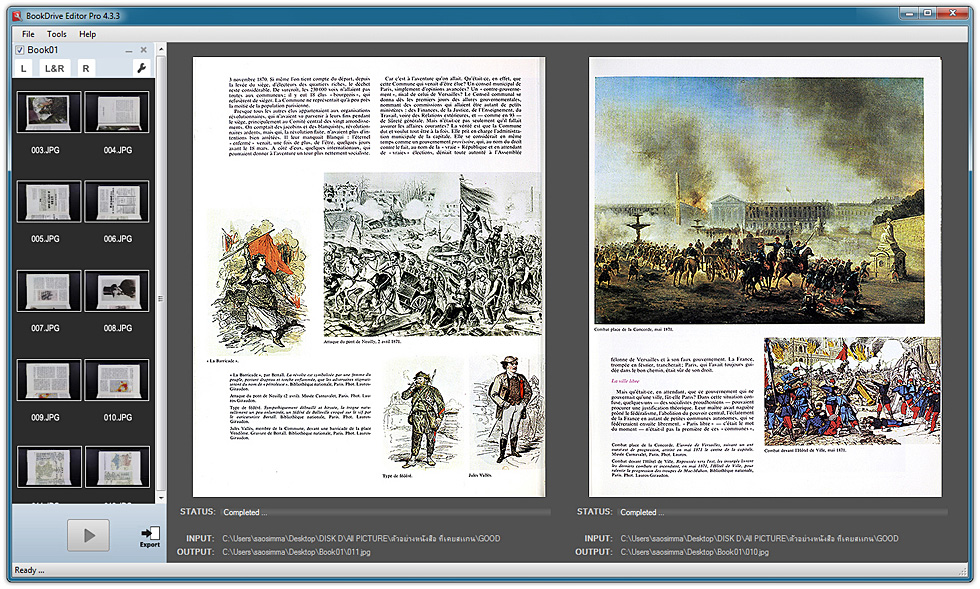Viewport: 980px width, 589px height.
Task: Close the Book01 panel
Action: [144, 50]
